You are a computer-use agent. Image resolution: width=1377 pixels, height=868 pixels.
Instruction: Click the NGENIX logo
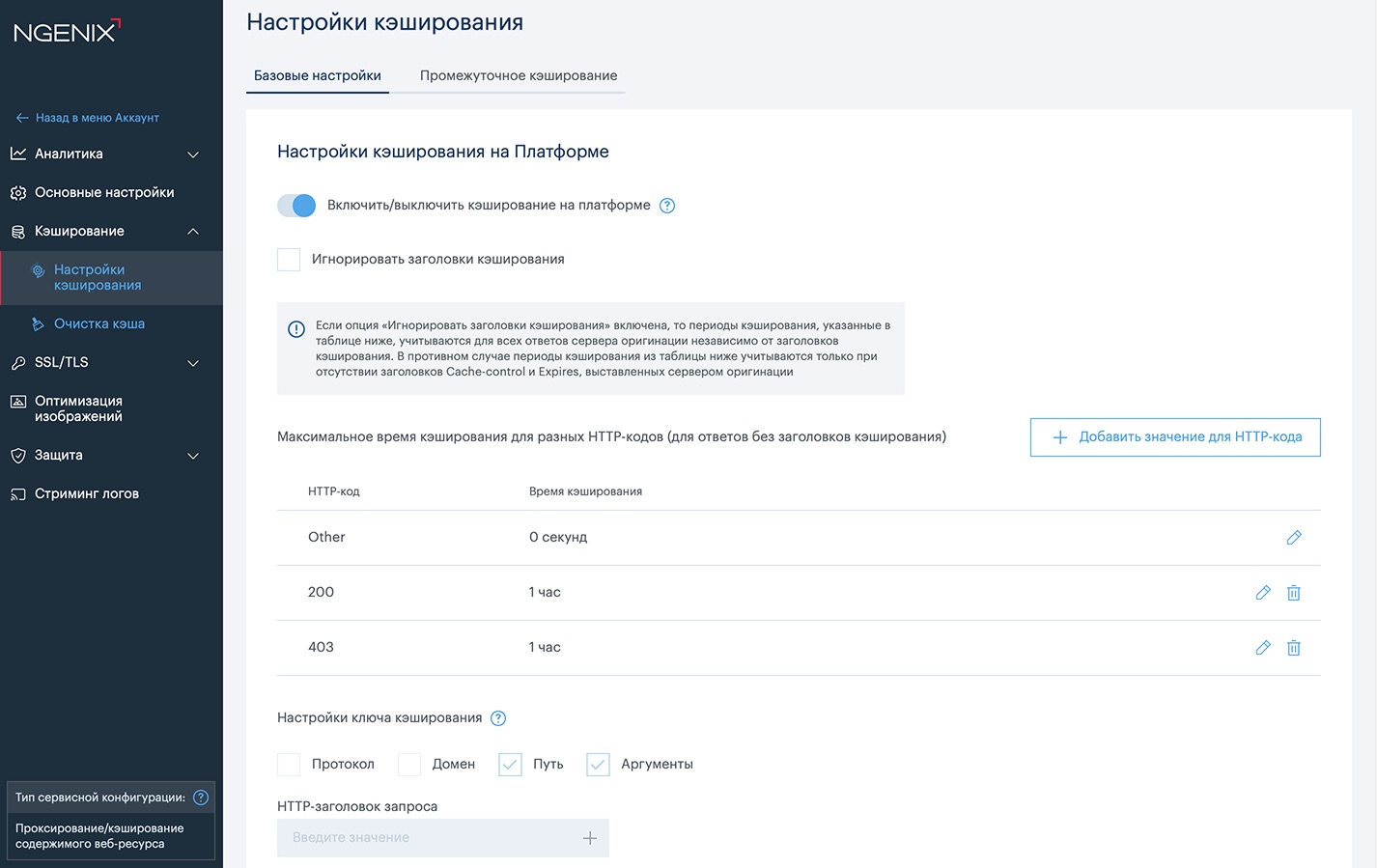click(x=67, y=31)
